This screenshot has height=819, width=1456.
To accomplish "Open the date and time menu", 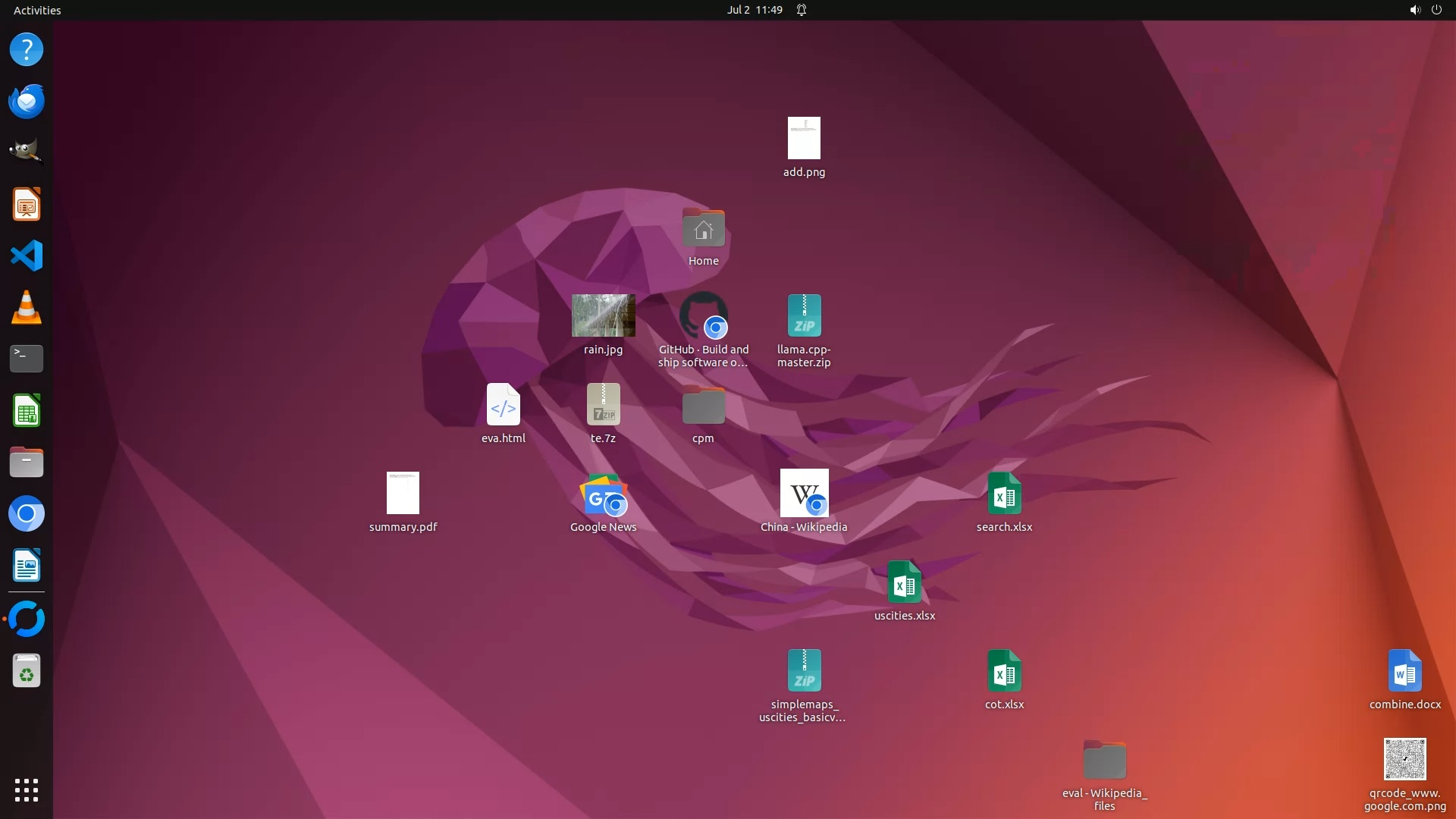I will [x=754, y=10].
